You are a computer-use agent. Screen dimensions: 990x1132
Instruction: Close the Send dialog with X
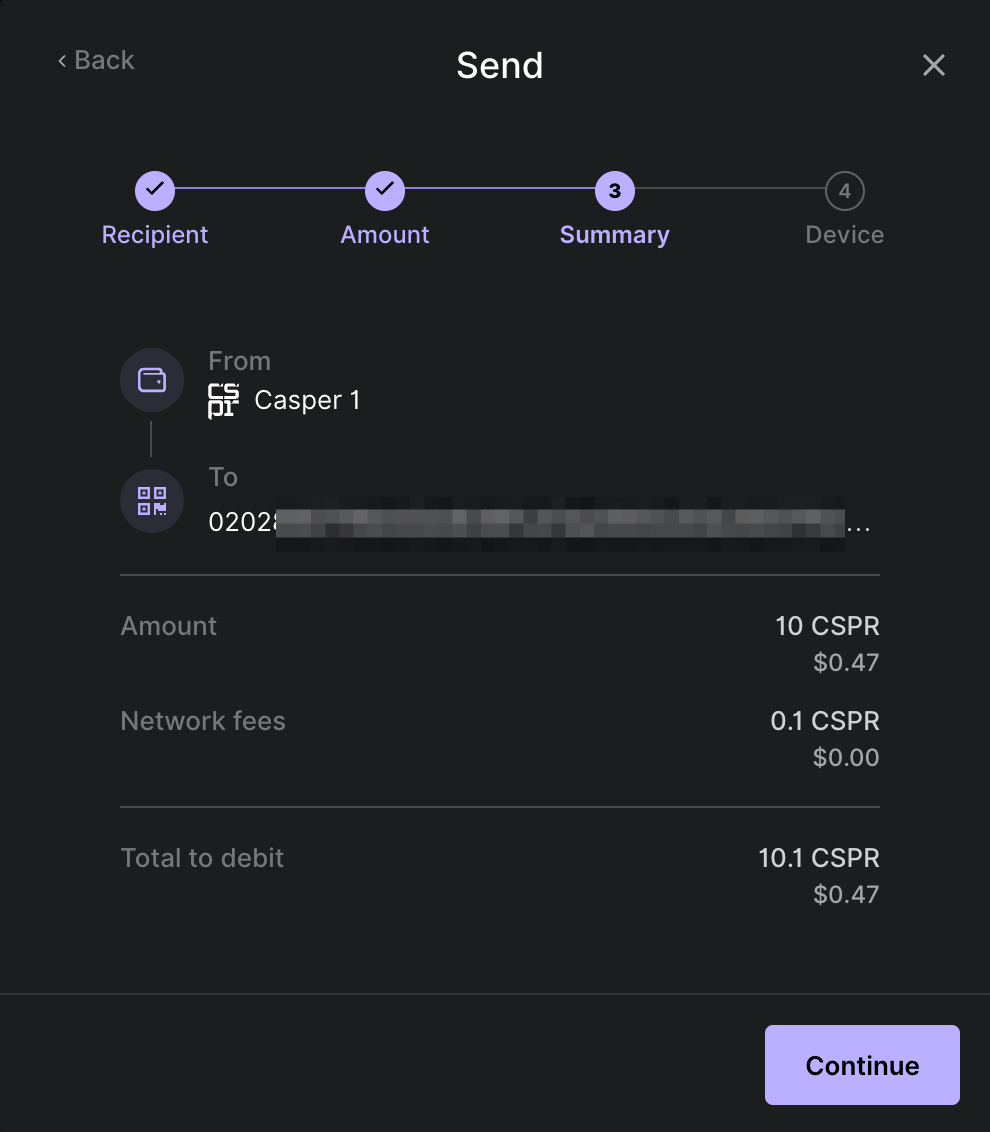click(933, 66)
